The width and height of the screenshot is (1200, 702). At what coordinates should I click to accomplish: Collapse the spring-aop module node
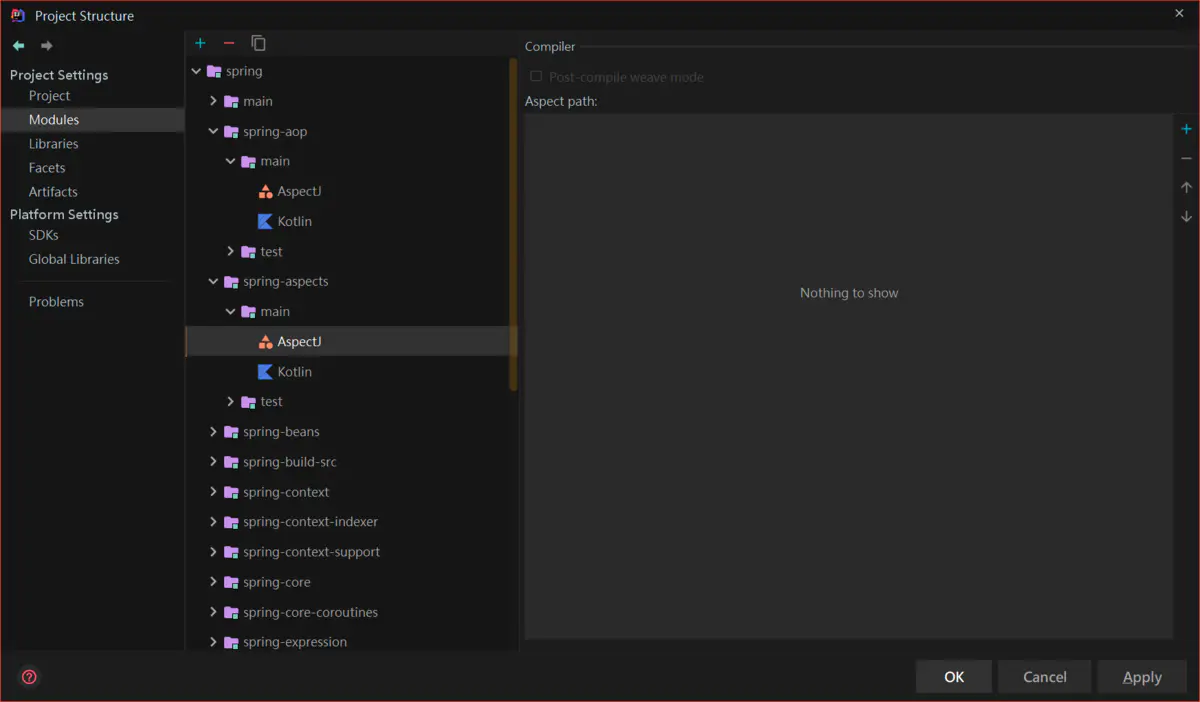pos(213,131)
